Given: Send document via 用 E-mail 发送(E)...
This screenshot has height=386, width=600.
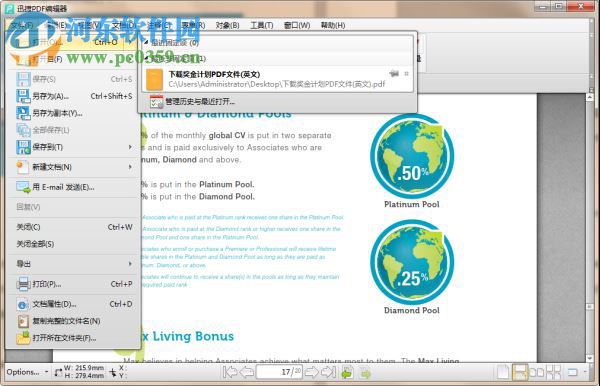Looking at the screenshot, I should pos(74,187).
